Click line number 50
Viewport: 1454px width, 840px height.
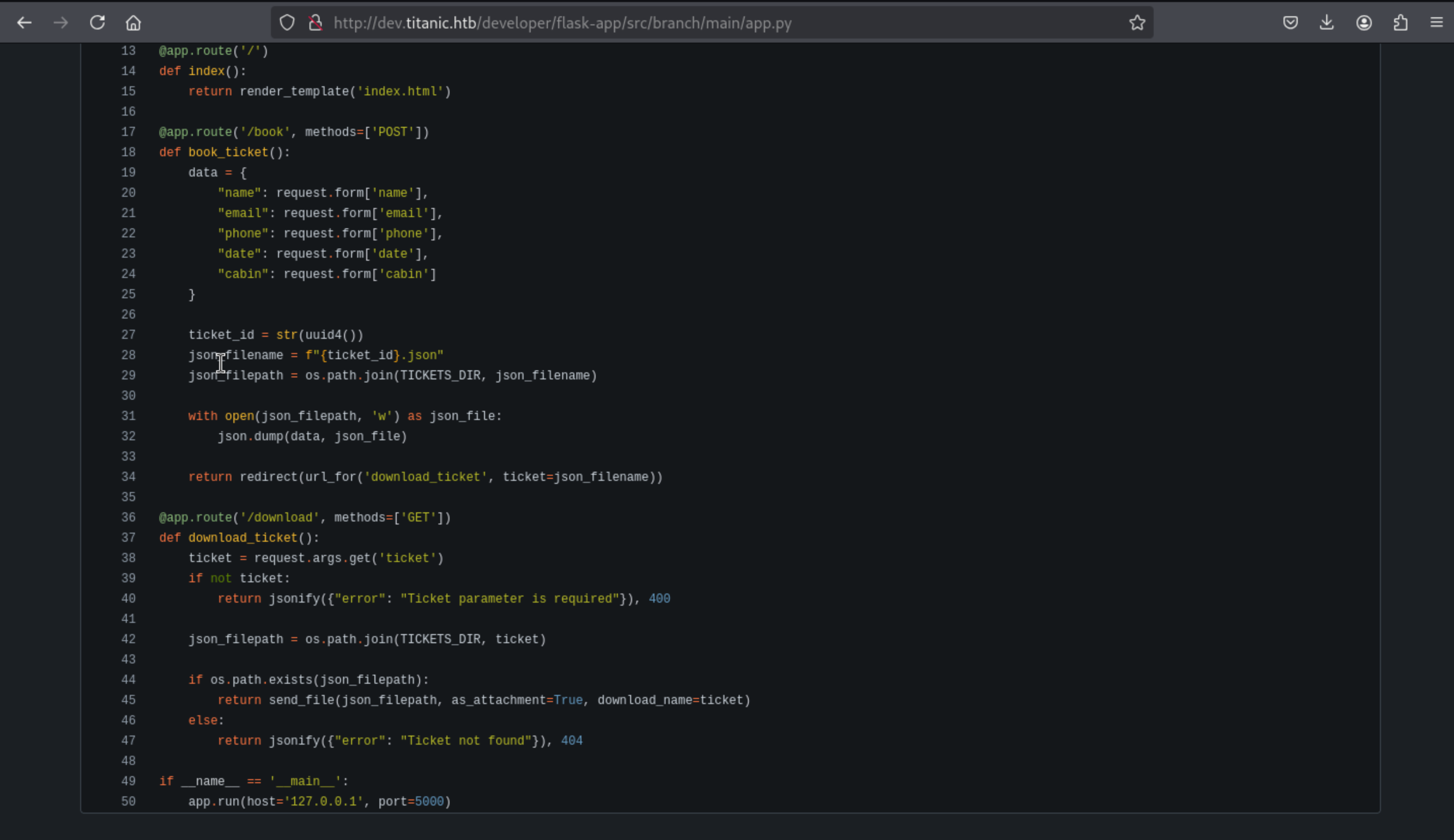coord(128,801)
